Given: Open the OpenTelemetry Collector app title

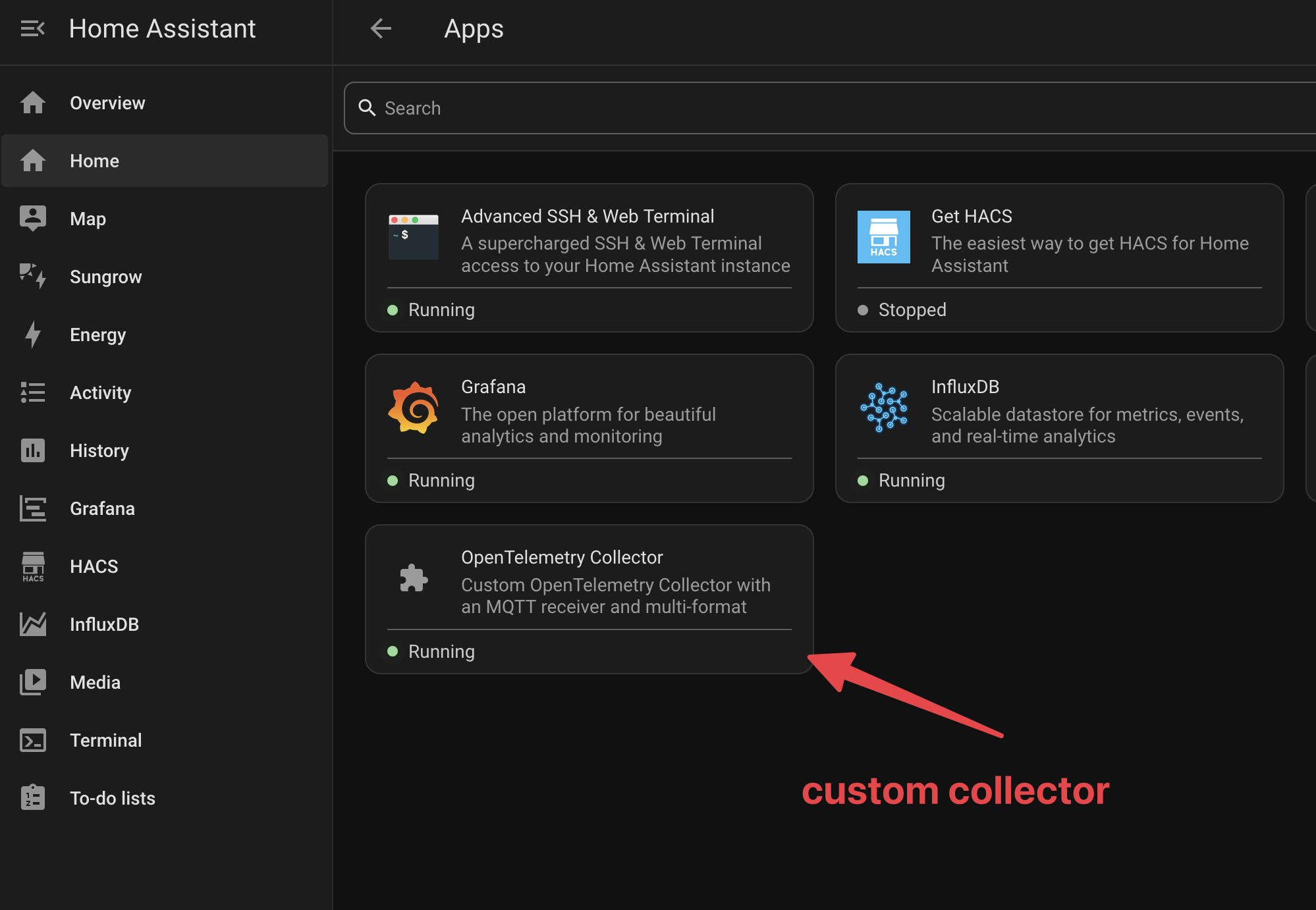Looking at the screenshot, I should 562,557.
